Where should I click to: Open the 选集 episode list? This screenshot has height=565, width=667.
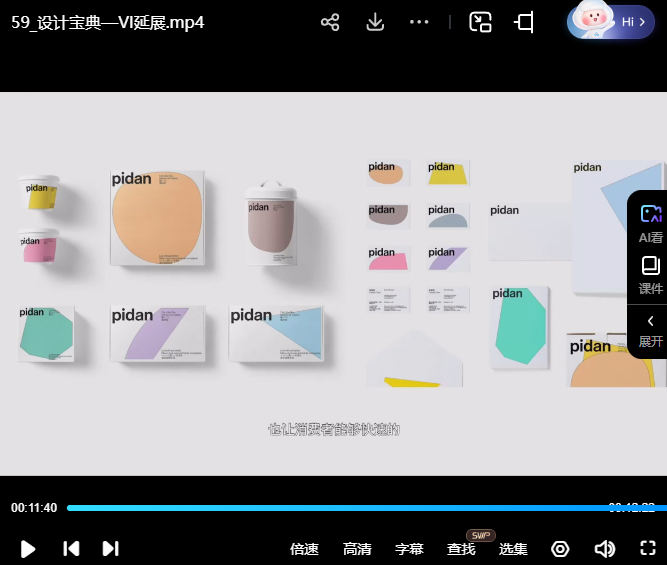click(x=513, y=548)
